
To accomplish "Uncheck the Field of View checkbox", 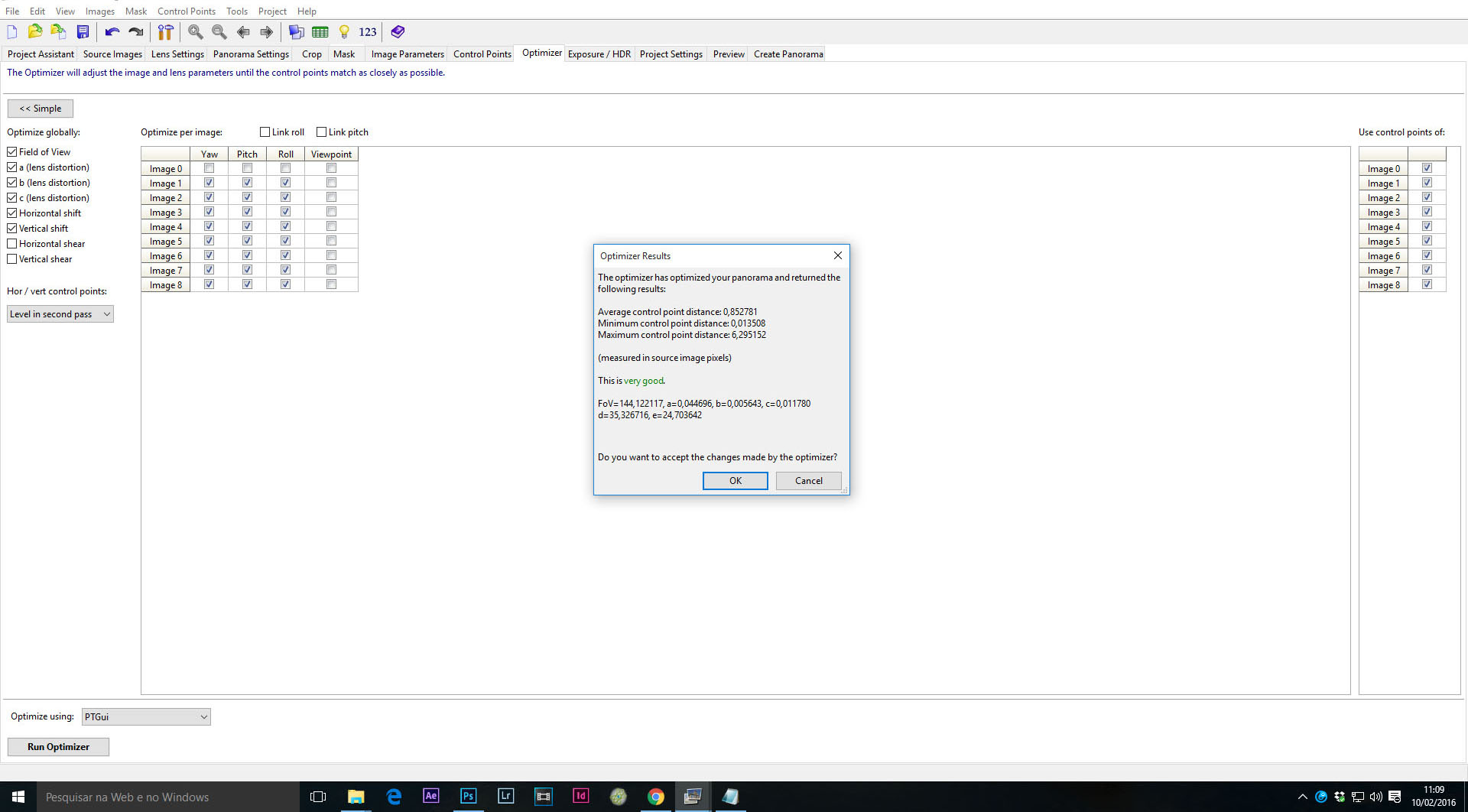I will [12, 152].
